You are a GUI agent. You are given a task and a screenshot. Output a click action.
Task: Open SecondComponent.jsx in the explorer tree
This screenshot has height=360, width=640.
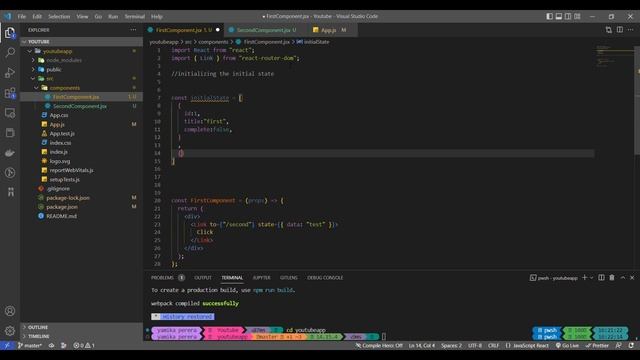(x=82, y=106)
